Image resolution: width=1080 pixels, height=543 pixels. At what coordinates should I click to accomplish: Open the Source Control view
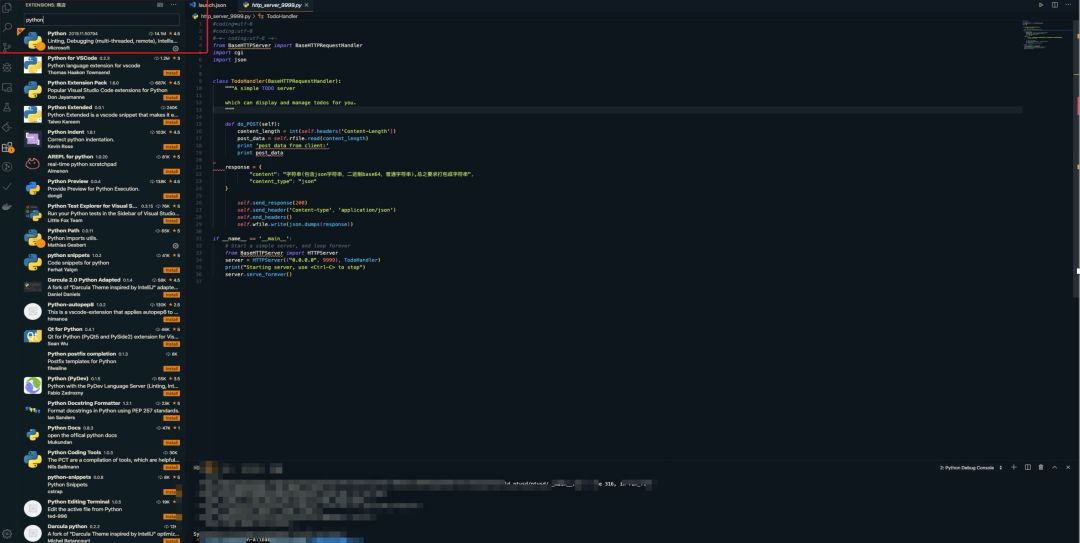click(8, 48)
